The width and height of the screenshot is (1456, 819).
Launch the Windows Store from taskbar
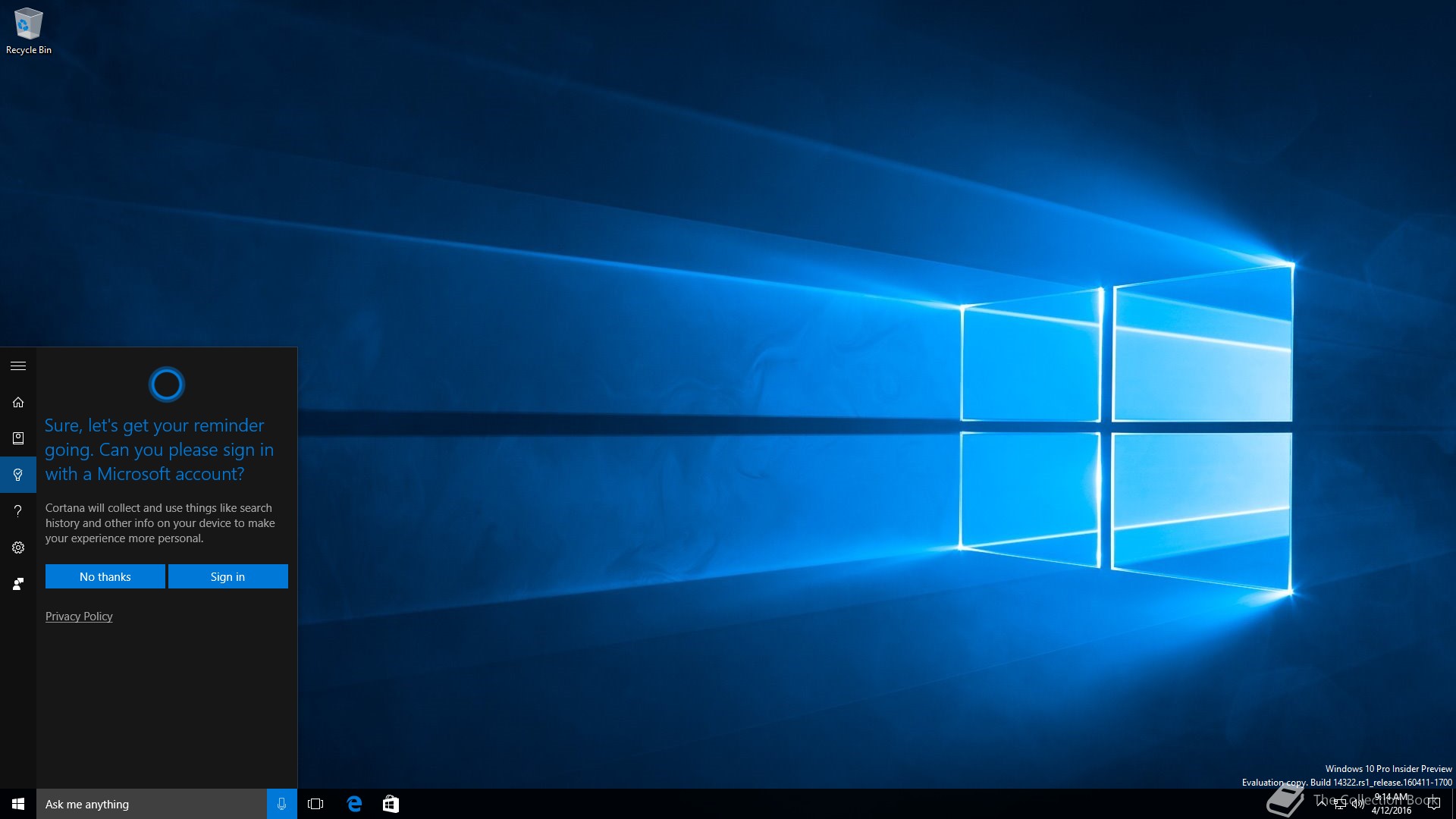(x=391, y=804)
